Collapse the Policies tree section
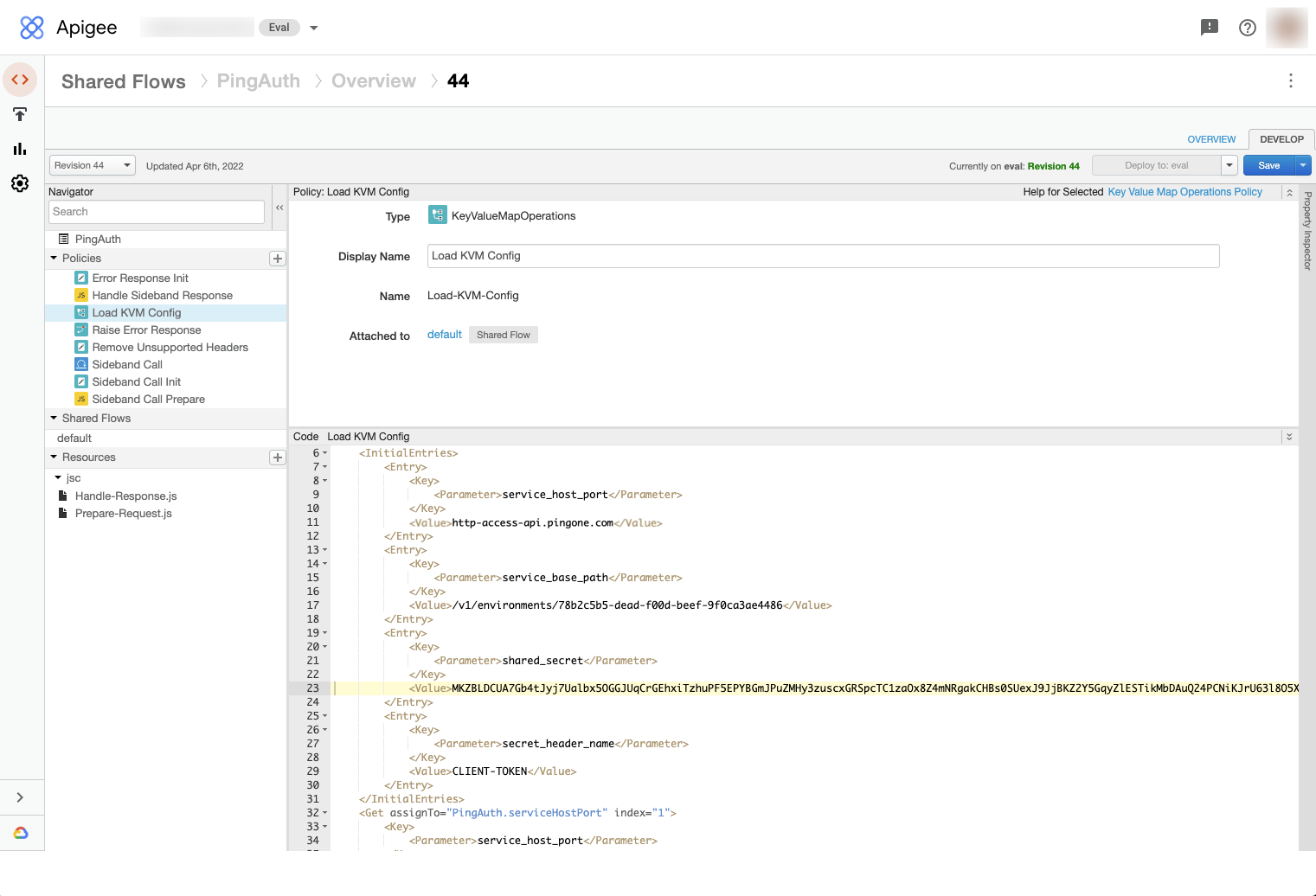This screenshot has width=1316, height=896. coord(54,259)
